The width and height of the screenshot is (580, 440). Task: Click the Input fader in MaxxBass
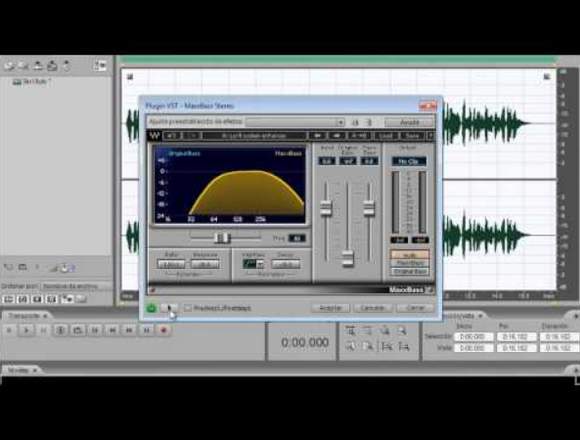coord(326,208)
